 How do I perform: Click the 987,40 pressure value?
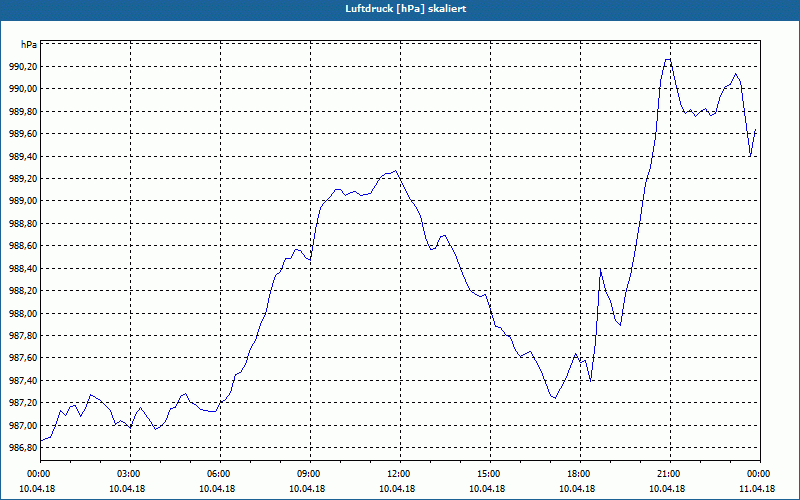pos(23,381)
